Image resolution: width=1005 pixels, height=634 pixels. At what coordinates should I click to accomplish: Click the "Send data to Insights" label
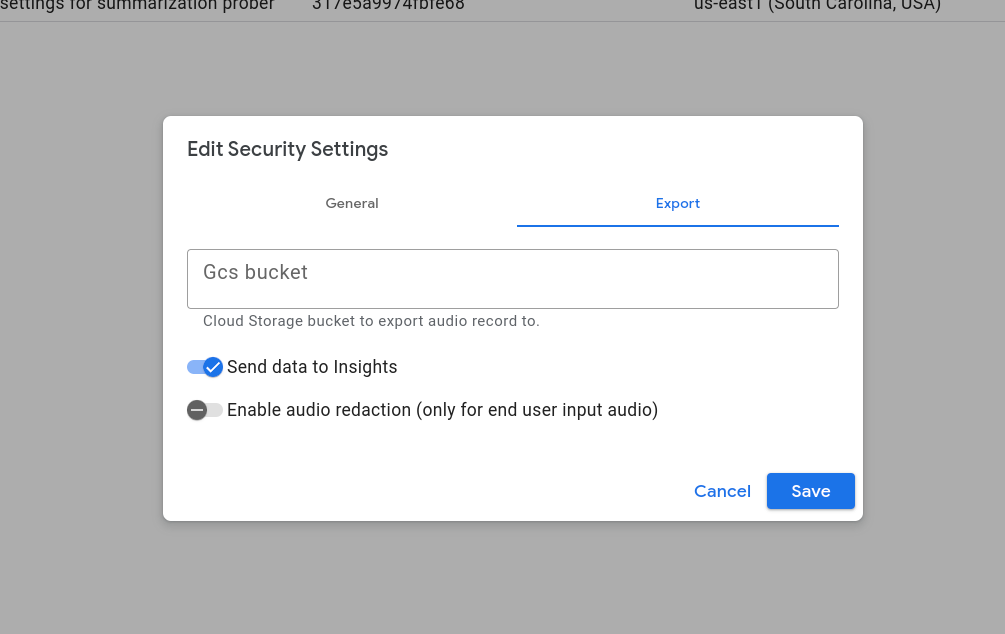312,367
